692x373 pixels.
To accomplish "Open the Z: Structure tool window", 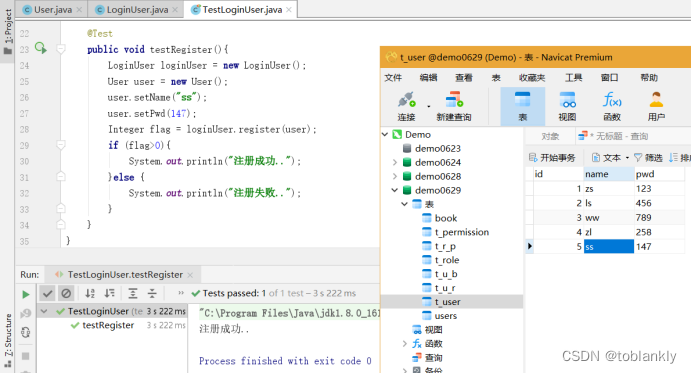I will point(8,340).
